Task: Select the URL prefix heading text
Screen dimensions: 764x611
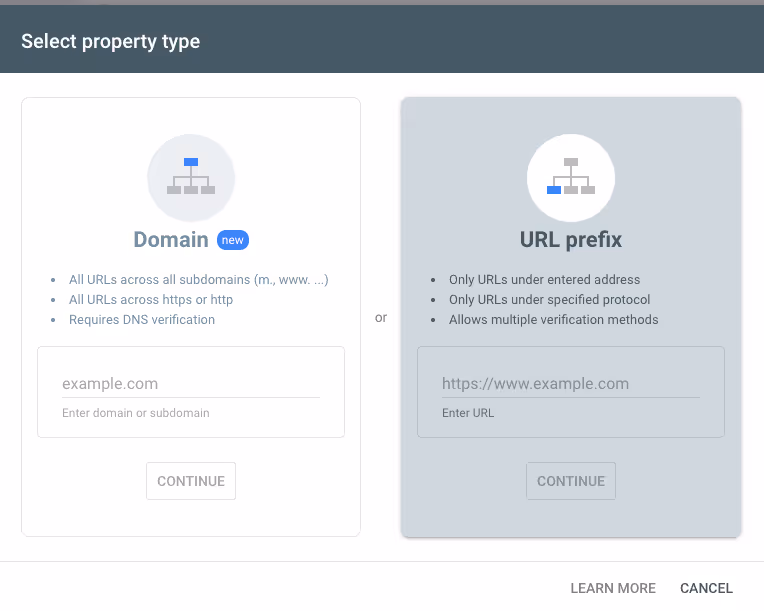Action: click(x=571, y=240)
